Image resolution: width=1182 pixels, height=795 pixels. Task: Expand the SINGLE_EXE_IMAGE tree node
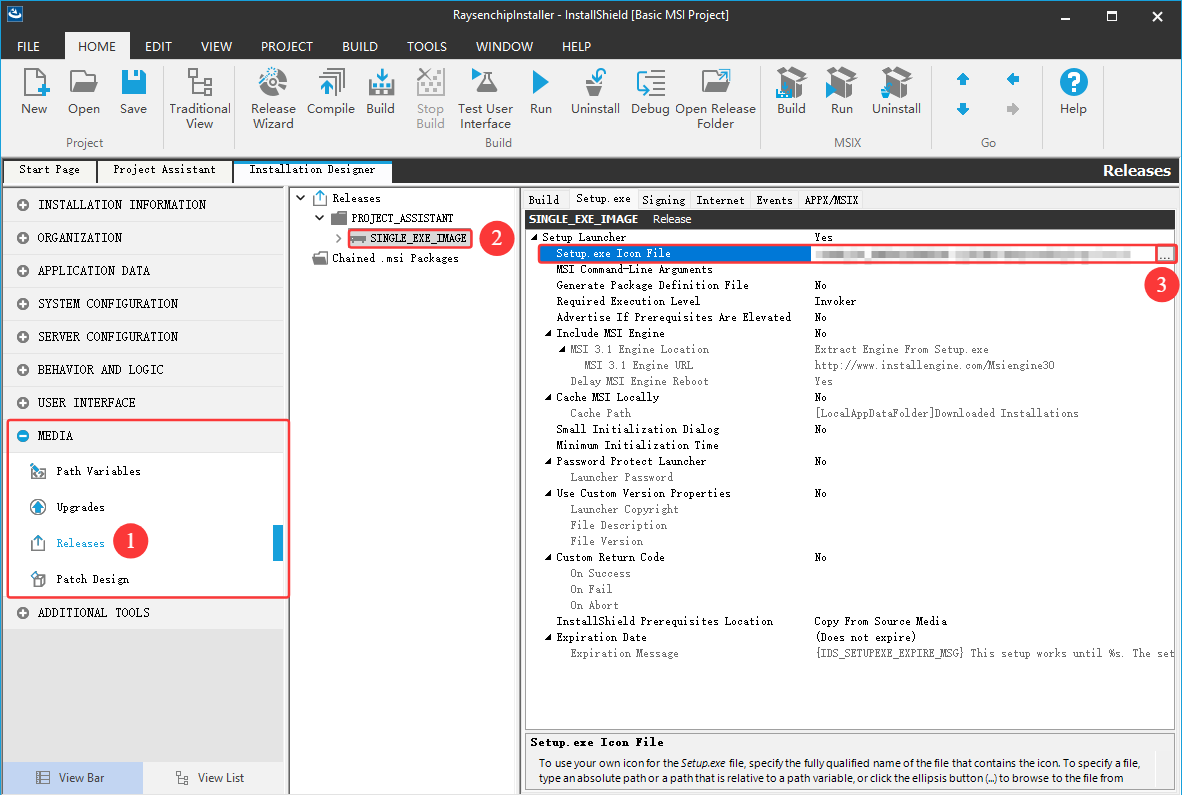[x=338, y=238]
